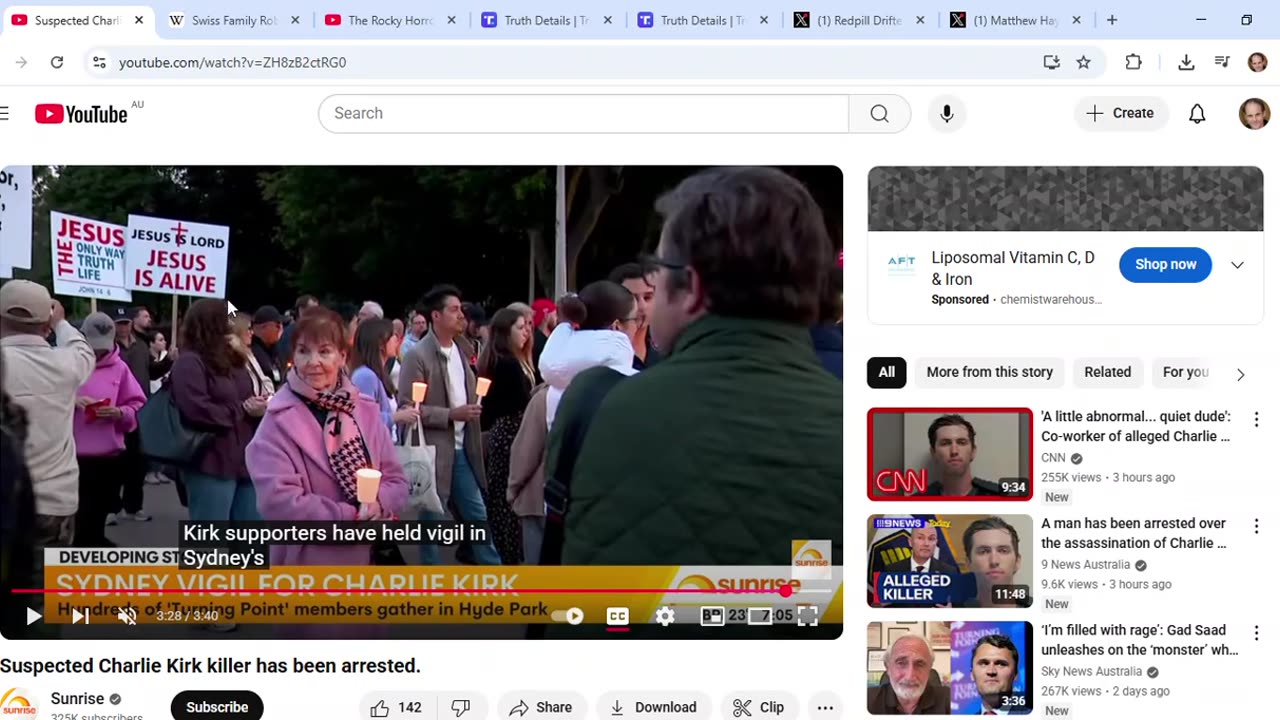Open the YouTube guide hamburger menu
1280x720 pixels.
pyautogui.click(x=4, y=113)
